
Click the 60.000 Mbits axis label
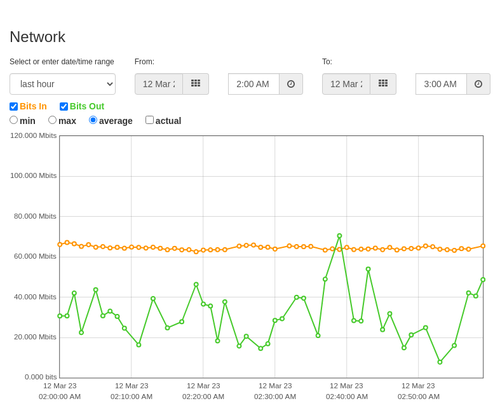(35, 256)
